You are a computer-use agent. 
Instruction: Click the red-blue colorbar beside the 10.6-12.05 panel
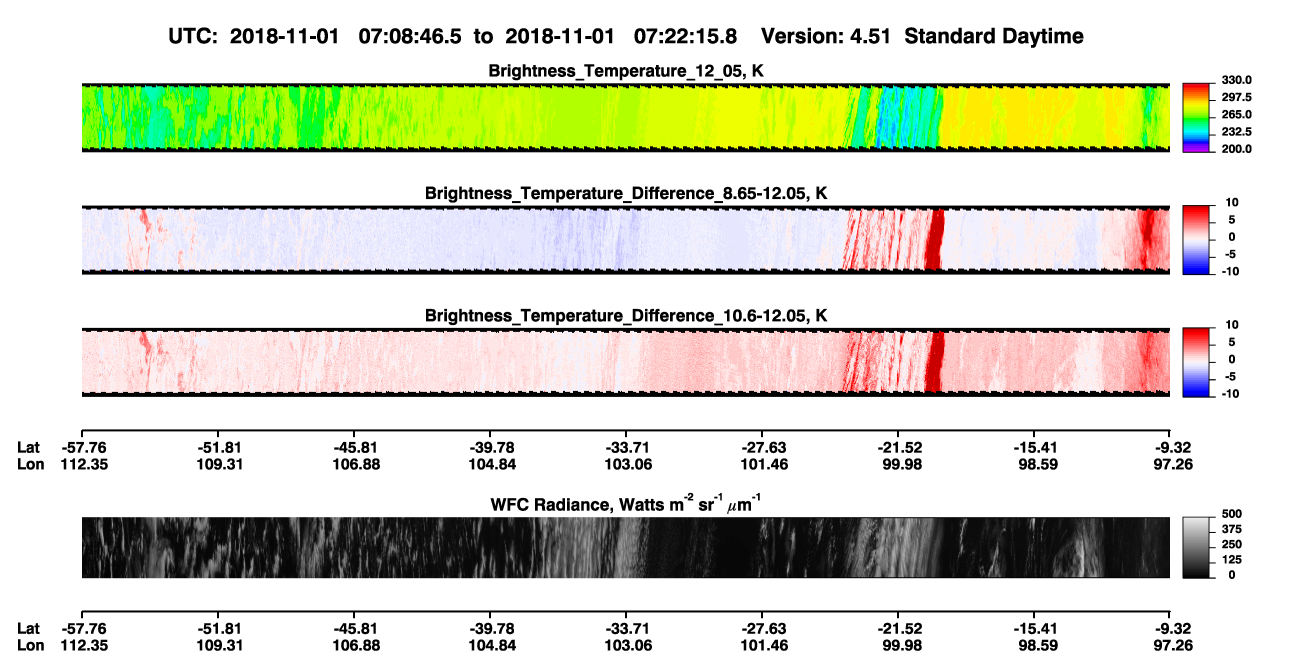tap(1197, 362)
